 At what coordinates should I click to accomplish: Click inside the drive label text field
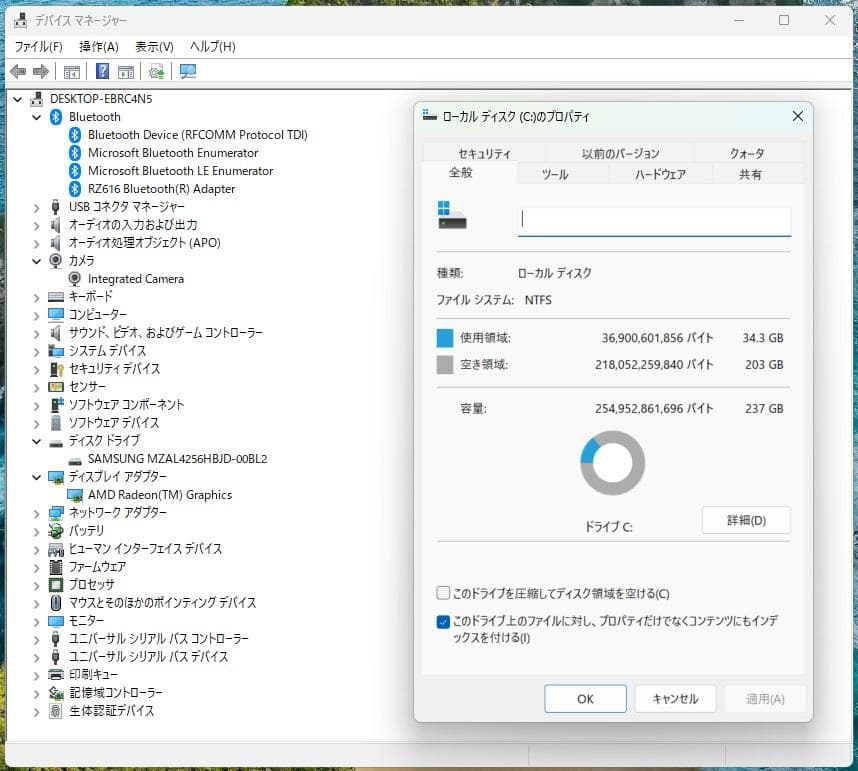[x=655, y=220]
